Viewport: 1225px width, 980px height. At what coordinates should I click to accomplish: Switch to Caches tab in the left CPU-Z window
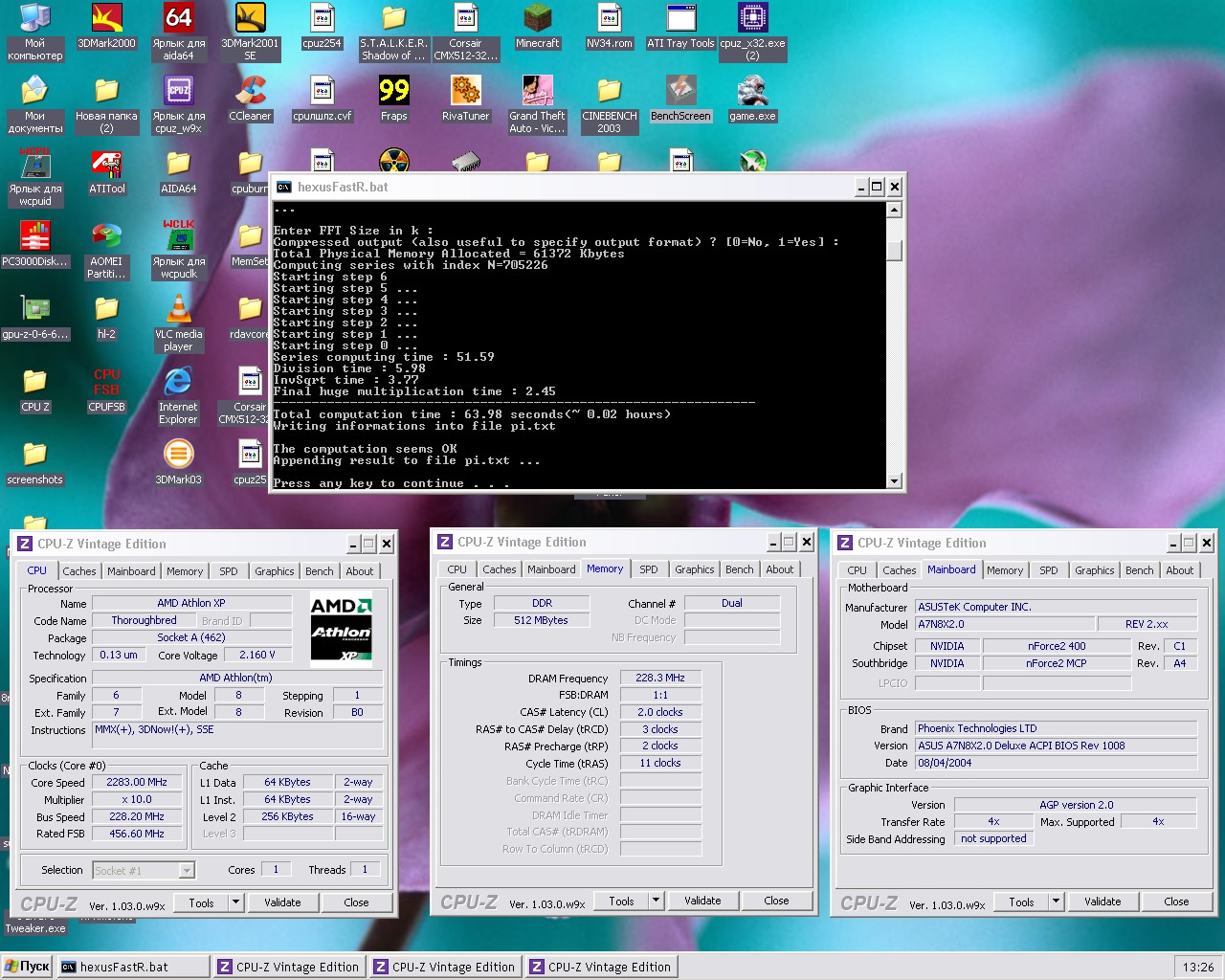pos(79,571)
